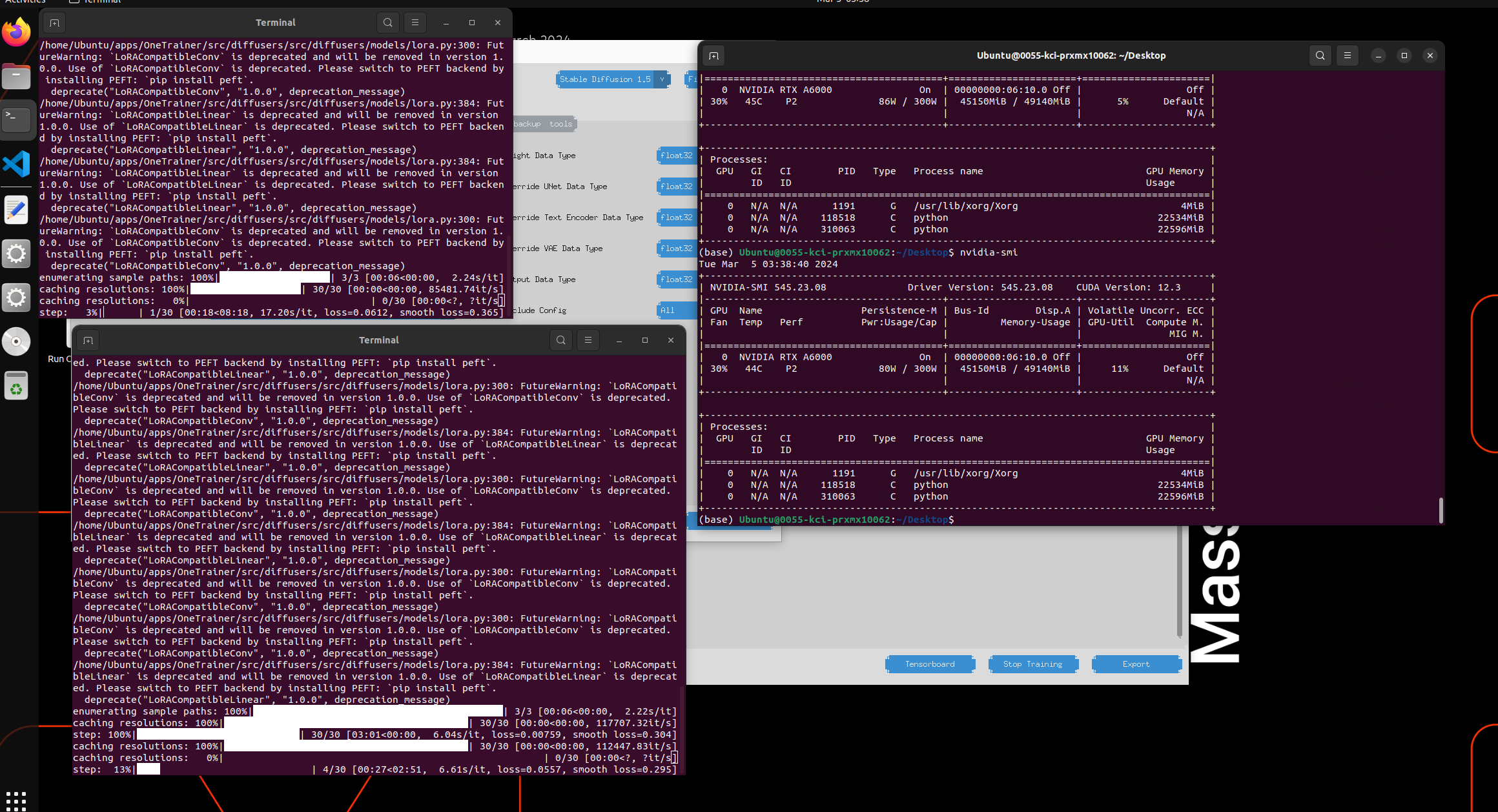The height and width of the screenshot is (812, 1498).
Task: Click the bottom 'Terminal' window title
Action: (378, 340)
